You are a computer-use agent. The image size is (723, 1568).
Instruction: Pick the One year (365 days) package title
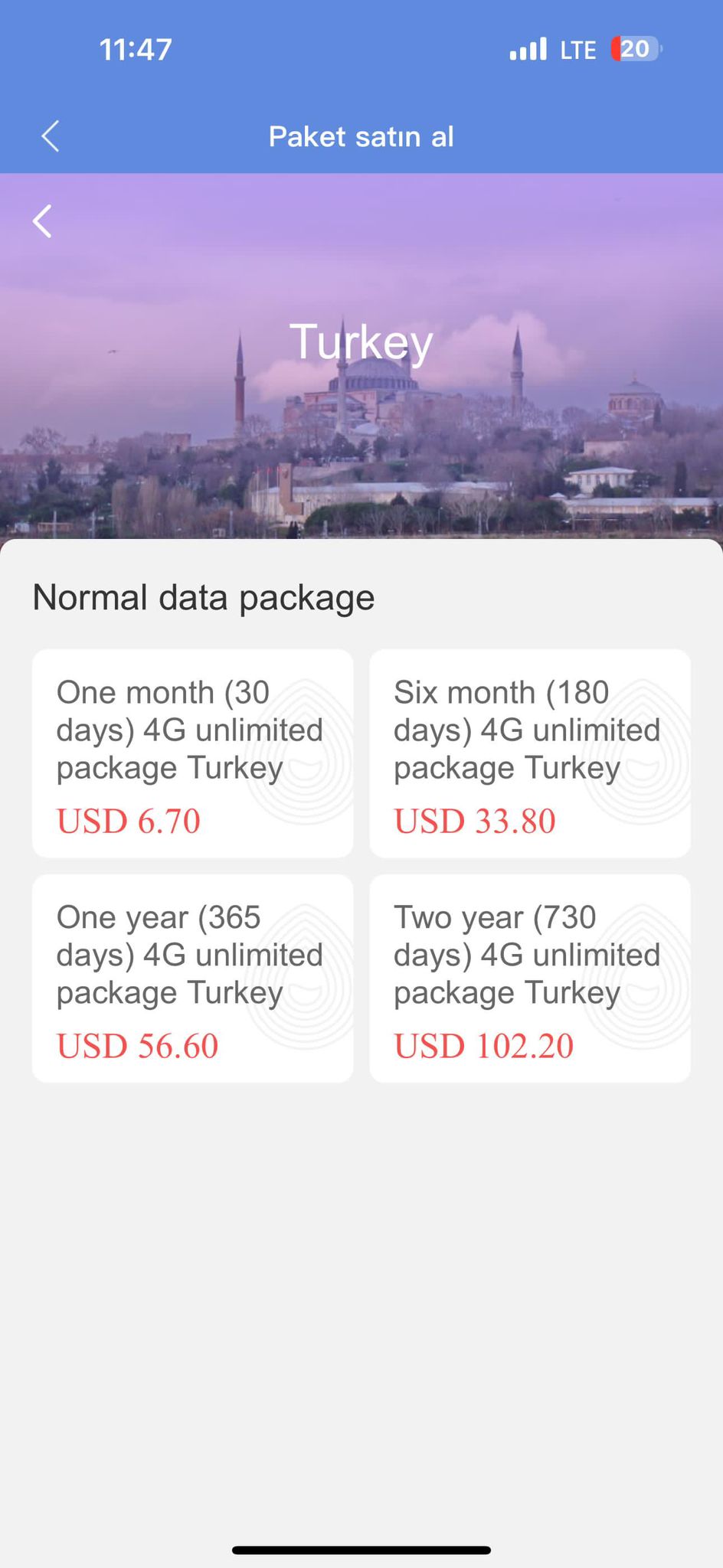[x=189, y=955]
